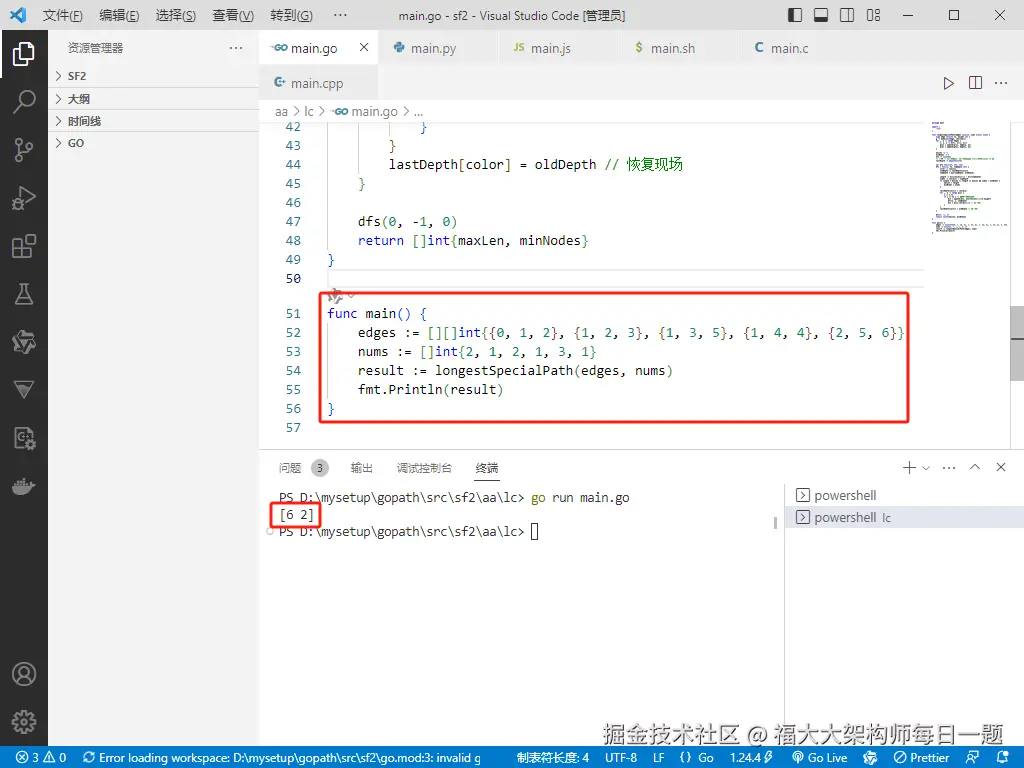Open the Manage gear menu

24,722
